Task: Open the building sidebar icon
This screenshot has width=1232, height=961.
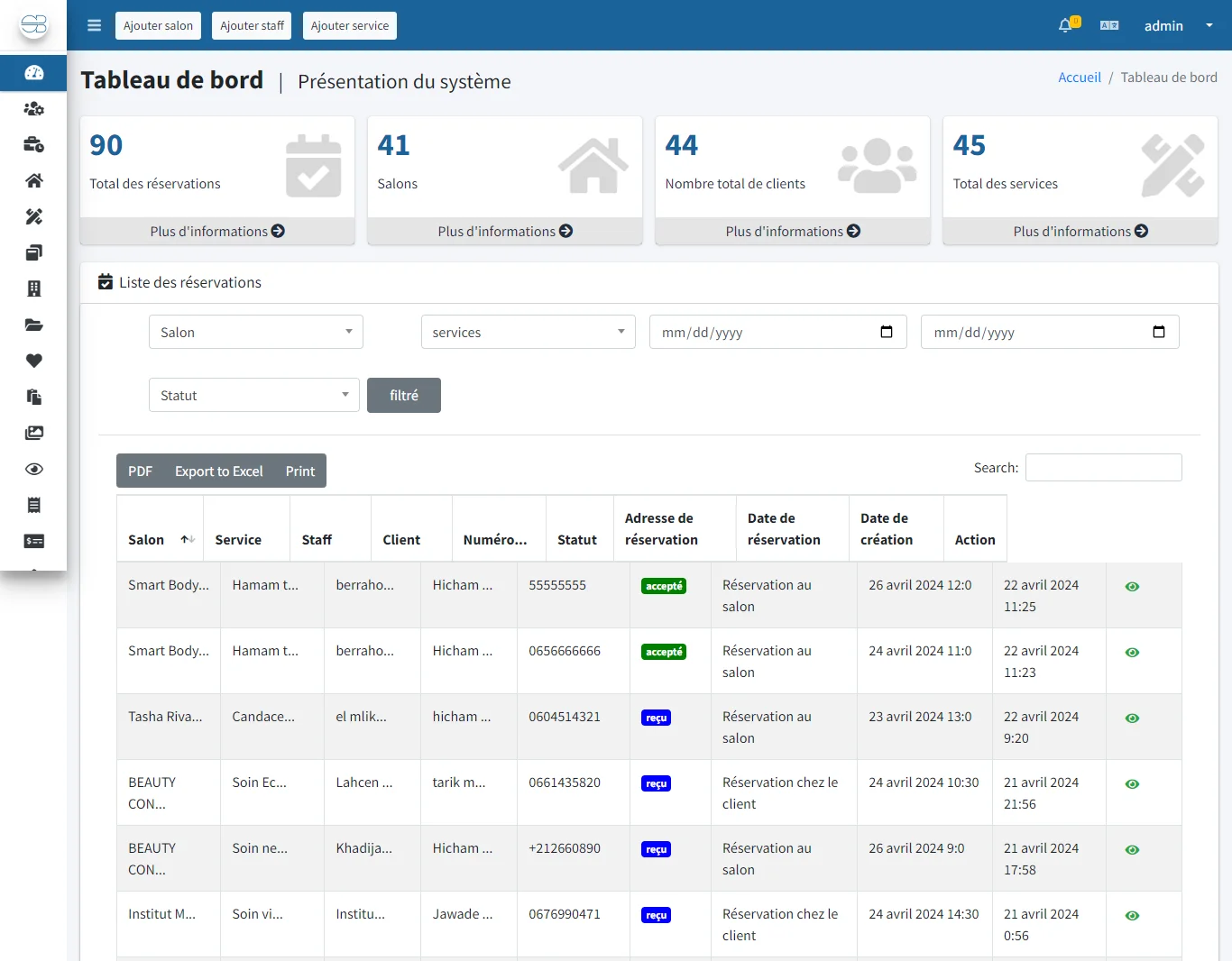Action: [33, 289]
